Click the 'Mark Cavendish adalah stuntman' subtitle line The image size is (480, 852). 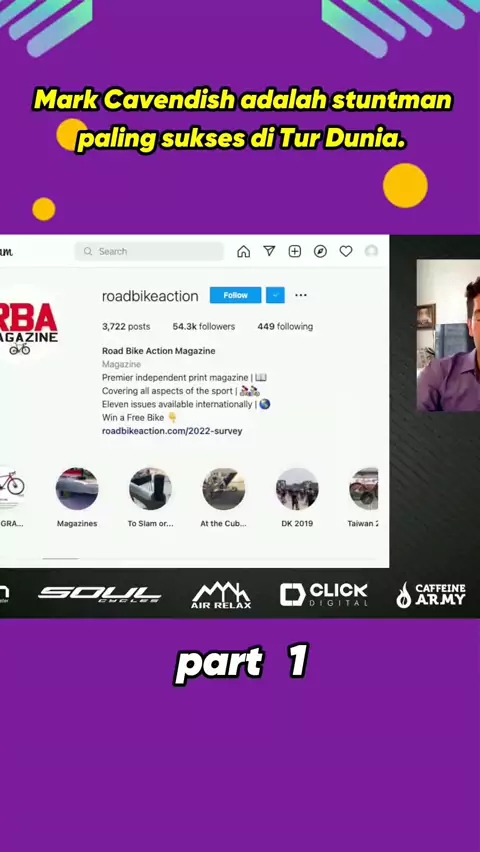[x=243, y=101]
